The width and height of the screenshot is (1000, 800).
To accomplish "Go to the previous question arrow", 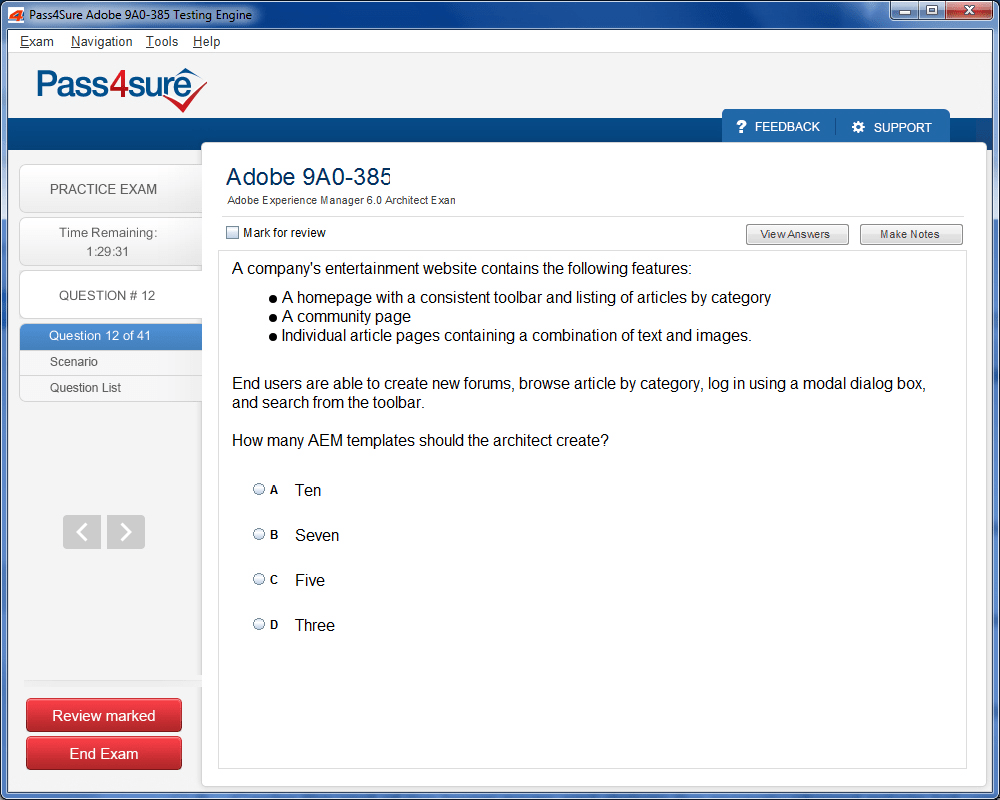I will click(x=82, y=531).
